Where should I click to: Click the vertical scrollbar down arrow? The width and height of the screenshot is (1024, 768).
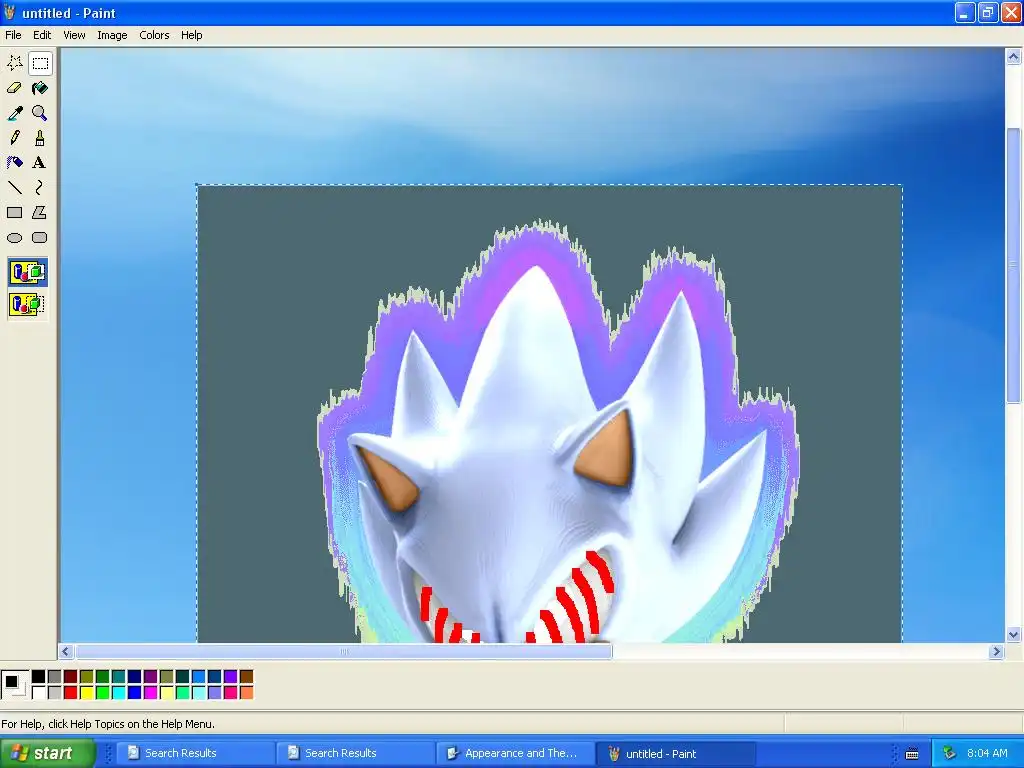(x=1013, y=634)
